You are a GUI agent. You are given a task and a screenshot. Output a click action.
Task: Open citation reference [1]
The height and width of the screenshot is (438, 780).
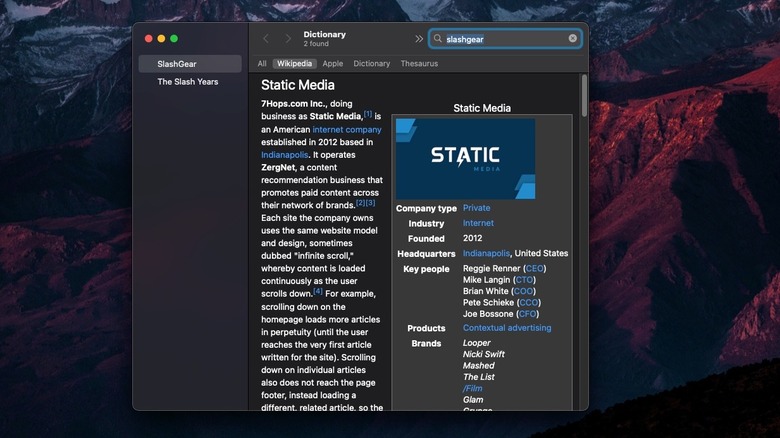point(368,114)
